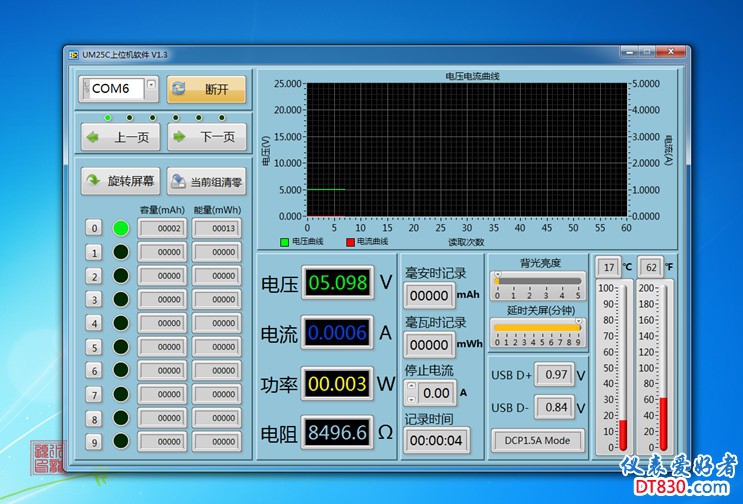
Task: Click the green 电压曲线 legend swatch
Action: [x=284, y=242]
